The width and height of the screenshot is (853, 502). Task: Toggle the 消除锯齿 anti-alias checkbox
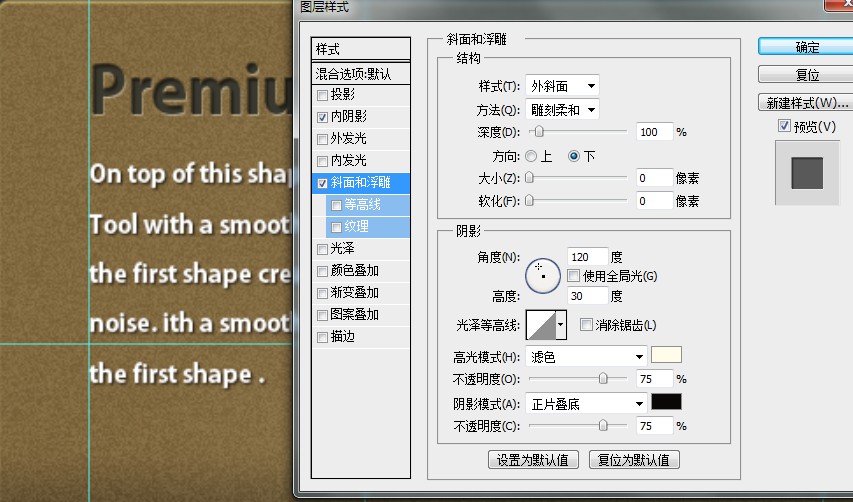coord(586,325)
